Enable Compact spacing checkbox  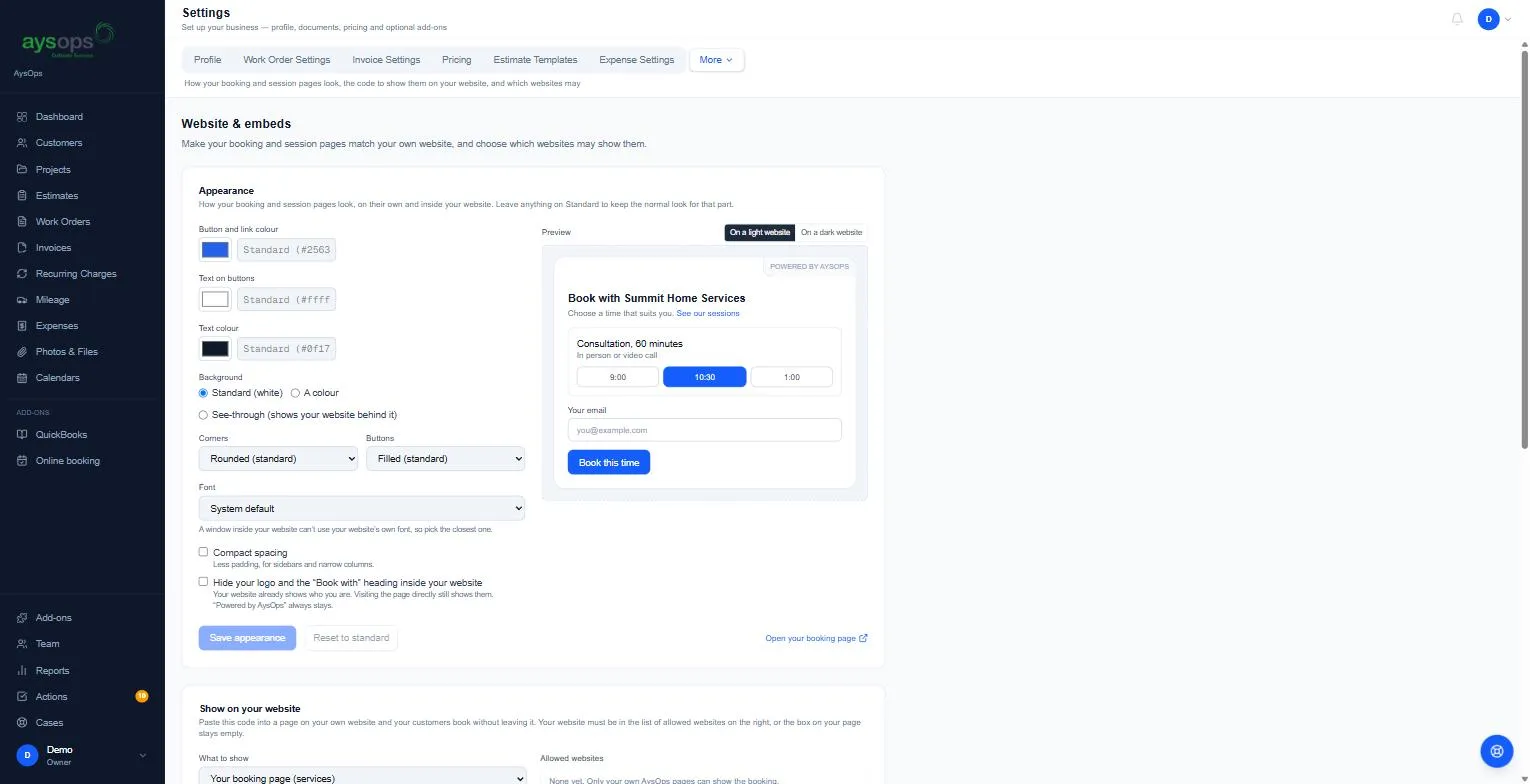point(203,552)
